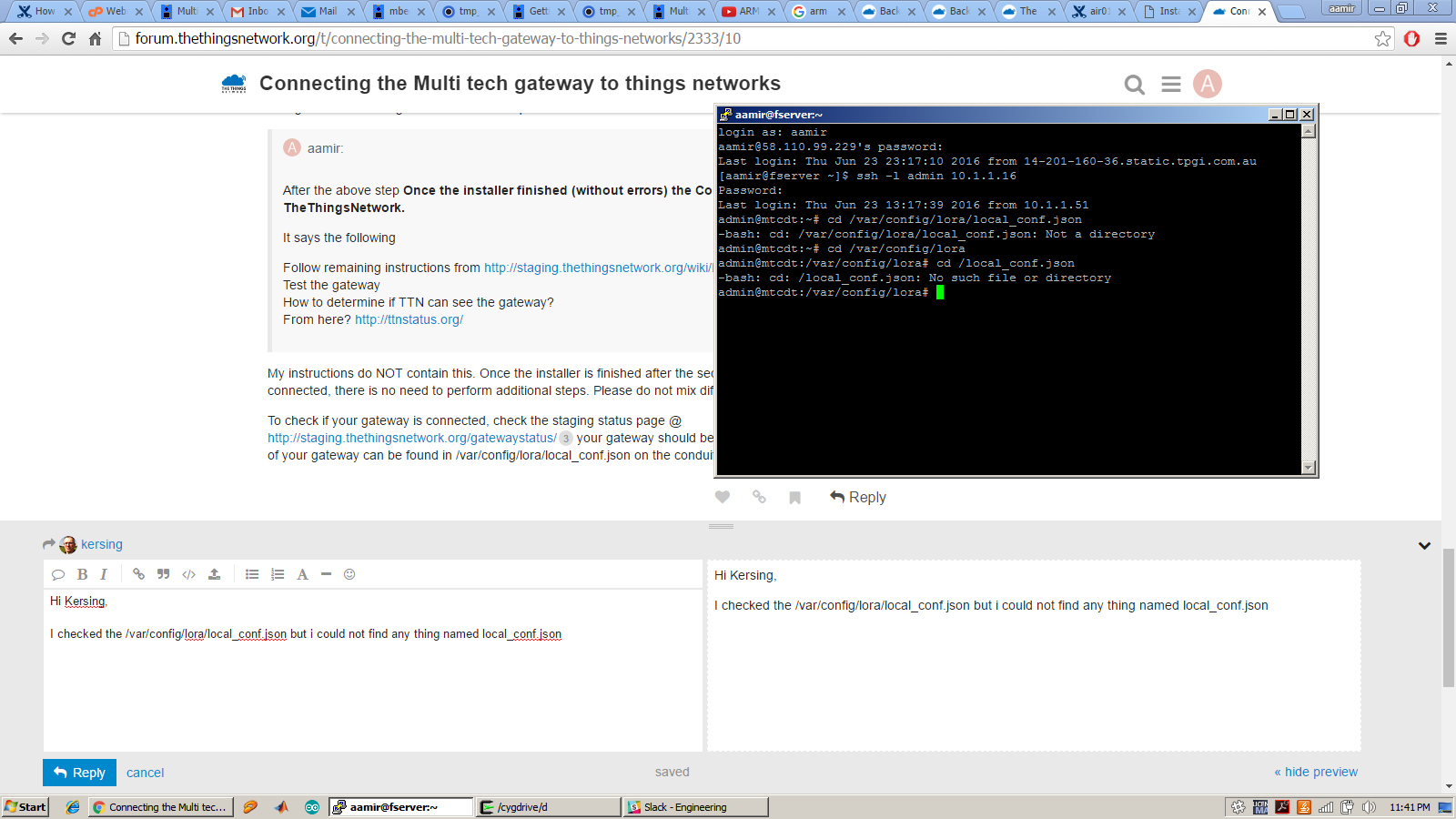This screenshot has width=1456, height=819.
Task: Click the page vertical scrollbar thumb
Action: [x=1449, y=617]
